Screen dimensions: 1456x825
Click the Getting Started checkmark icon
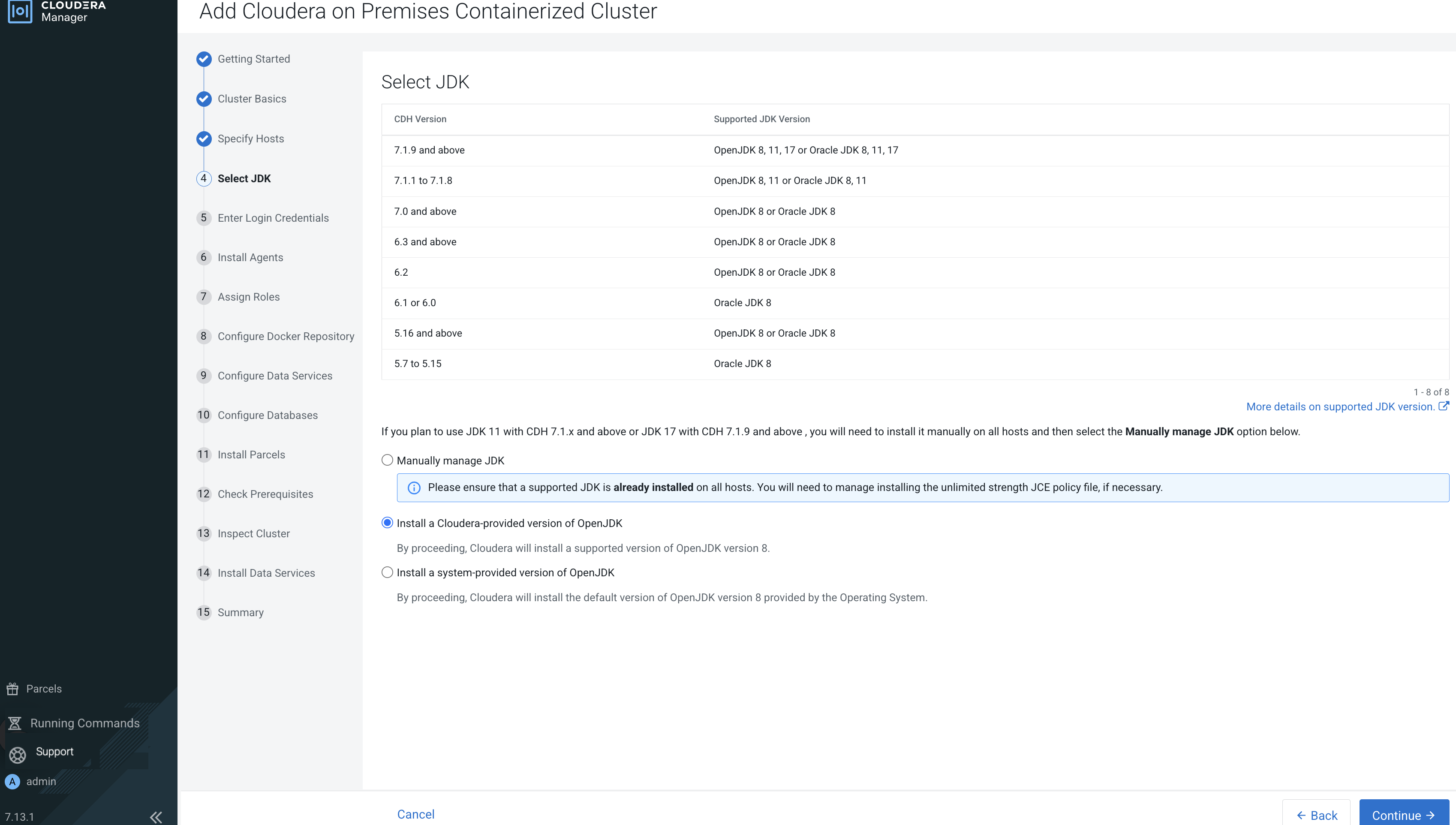coord(204,59)
